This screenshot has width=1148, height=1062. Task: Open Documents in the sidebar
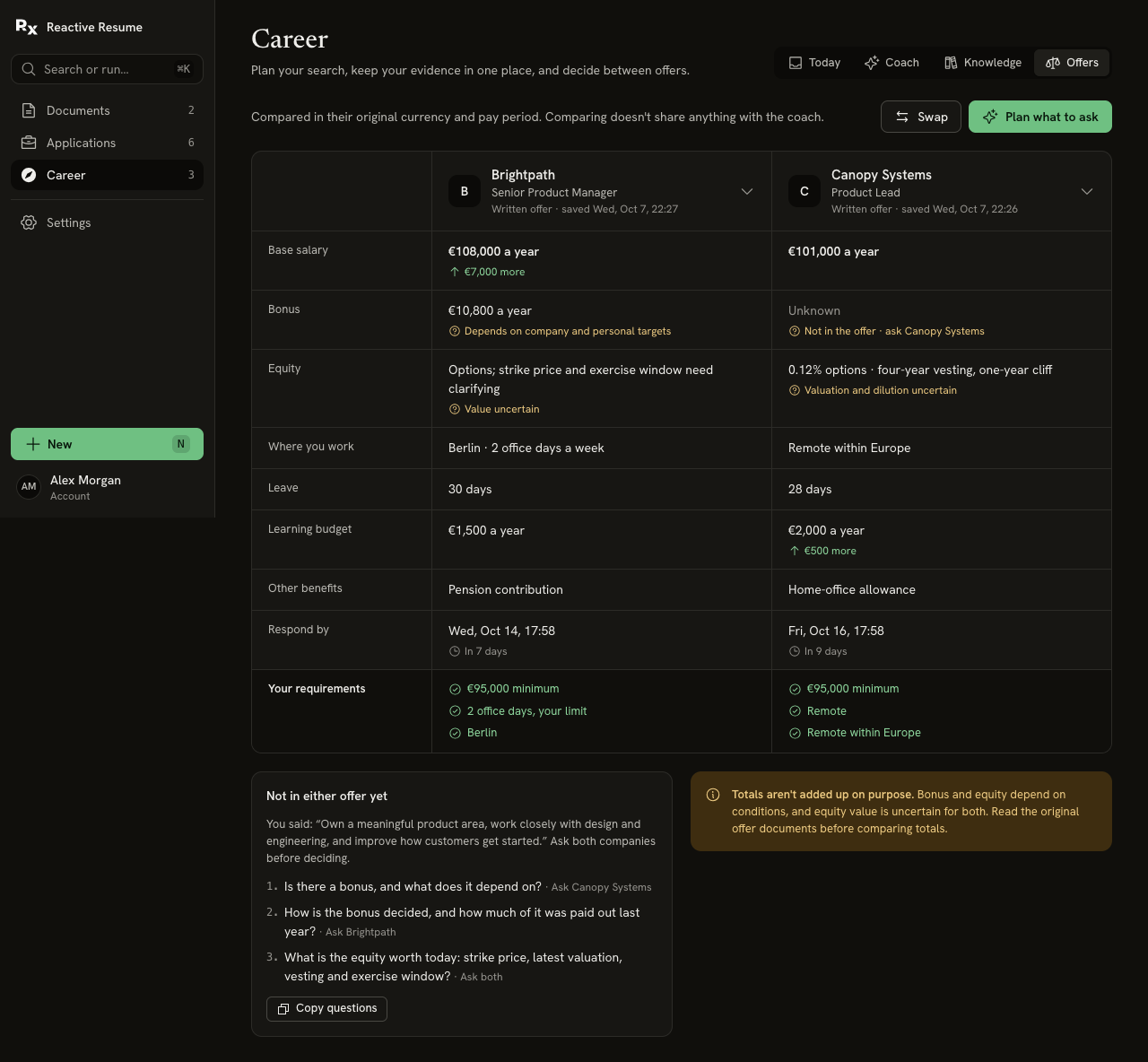pyautogui.click(x=107, y=110)
